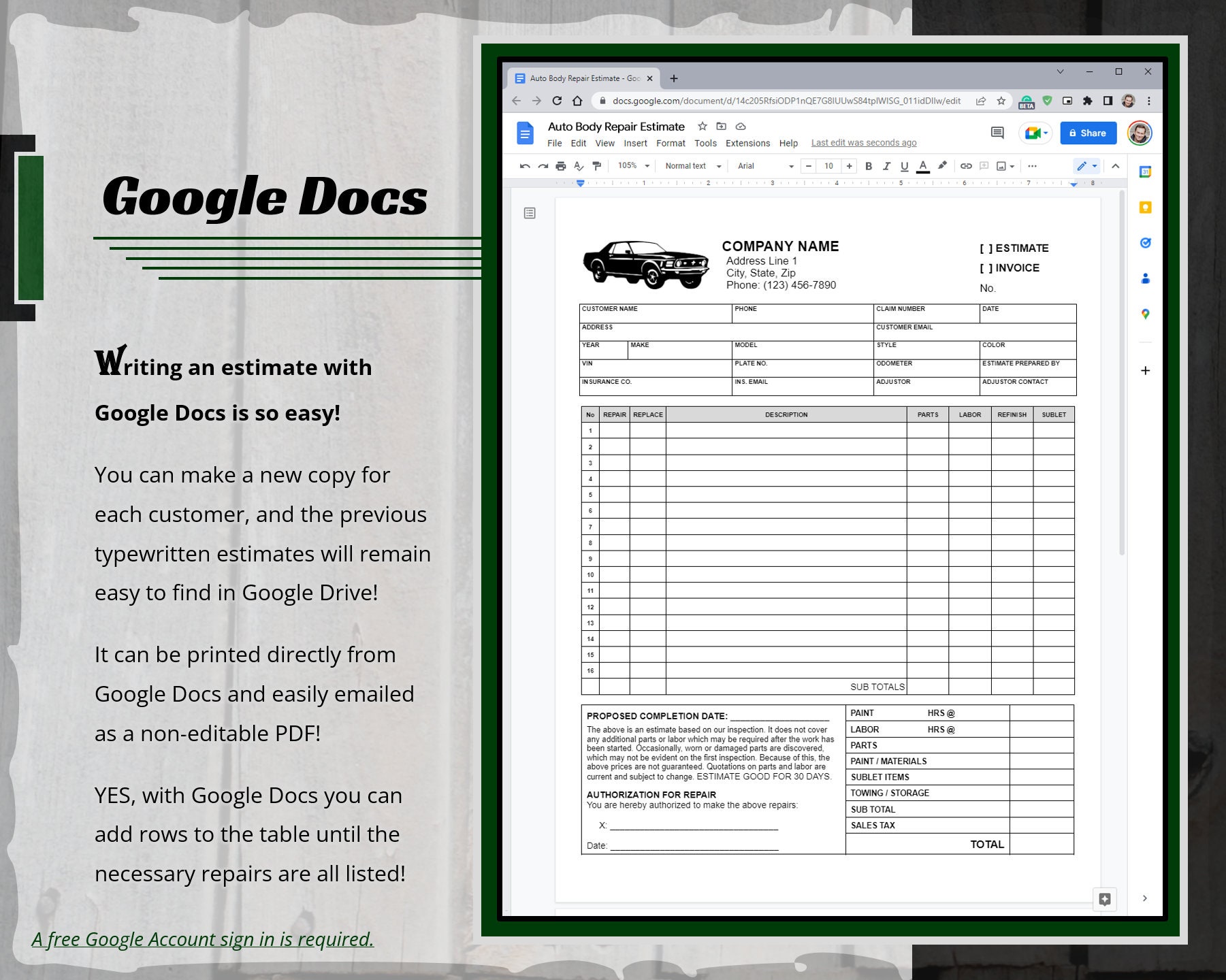The width and height of the screenshot is (1226, 980).
Task: Click the COMPANY NAME heading text
Action: pyautogui.click(x=780, y=246)
